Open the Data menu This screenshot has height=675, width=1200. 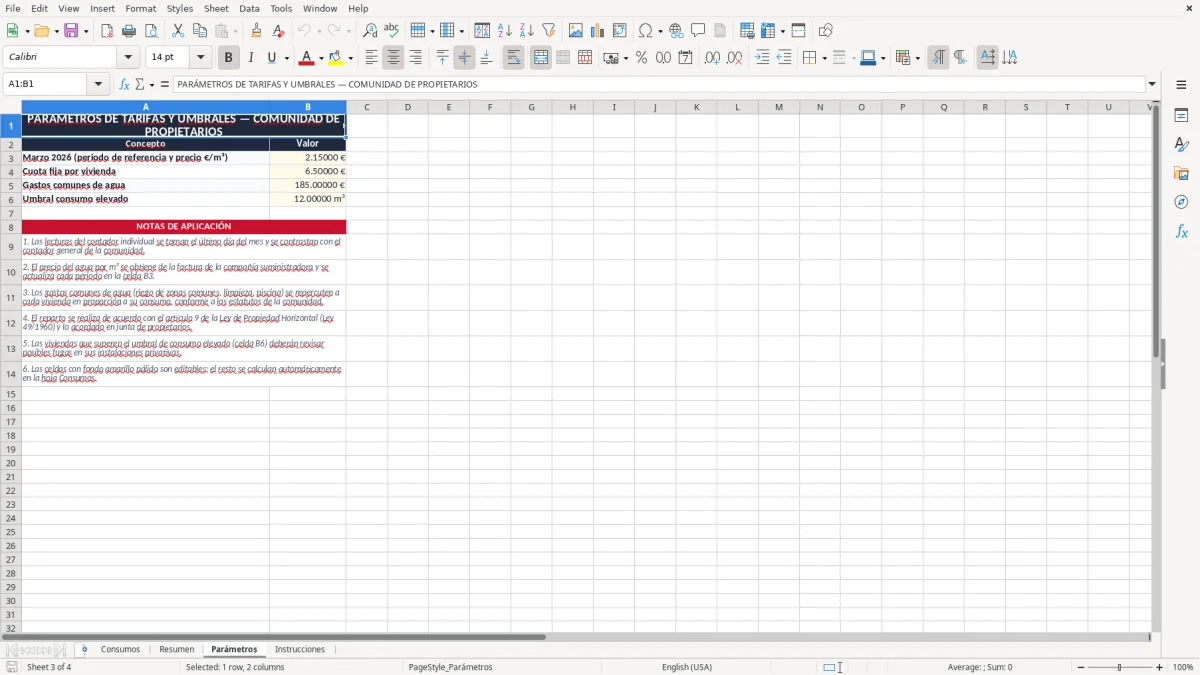tap(249, 8)
